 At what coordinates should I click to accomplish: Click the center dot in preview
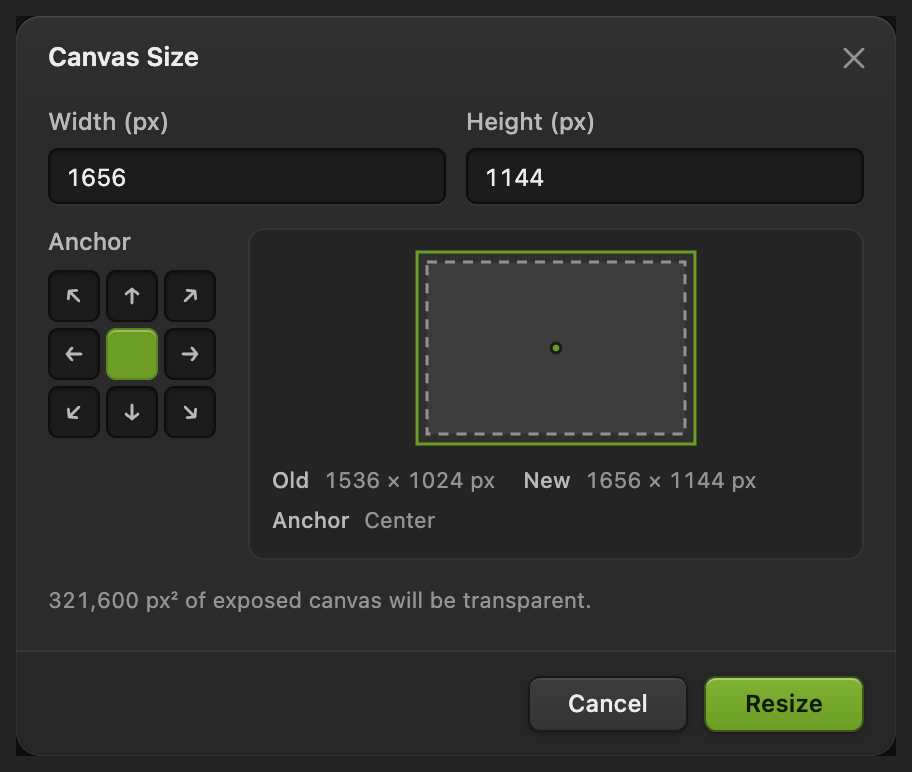[x=556, y=348]
